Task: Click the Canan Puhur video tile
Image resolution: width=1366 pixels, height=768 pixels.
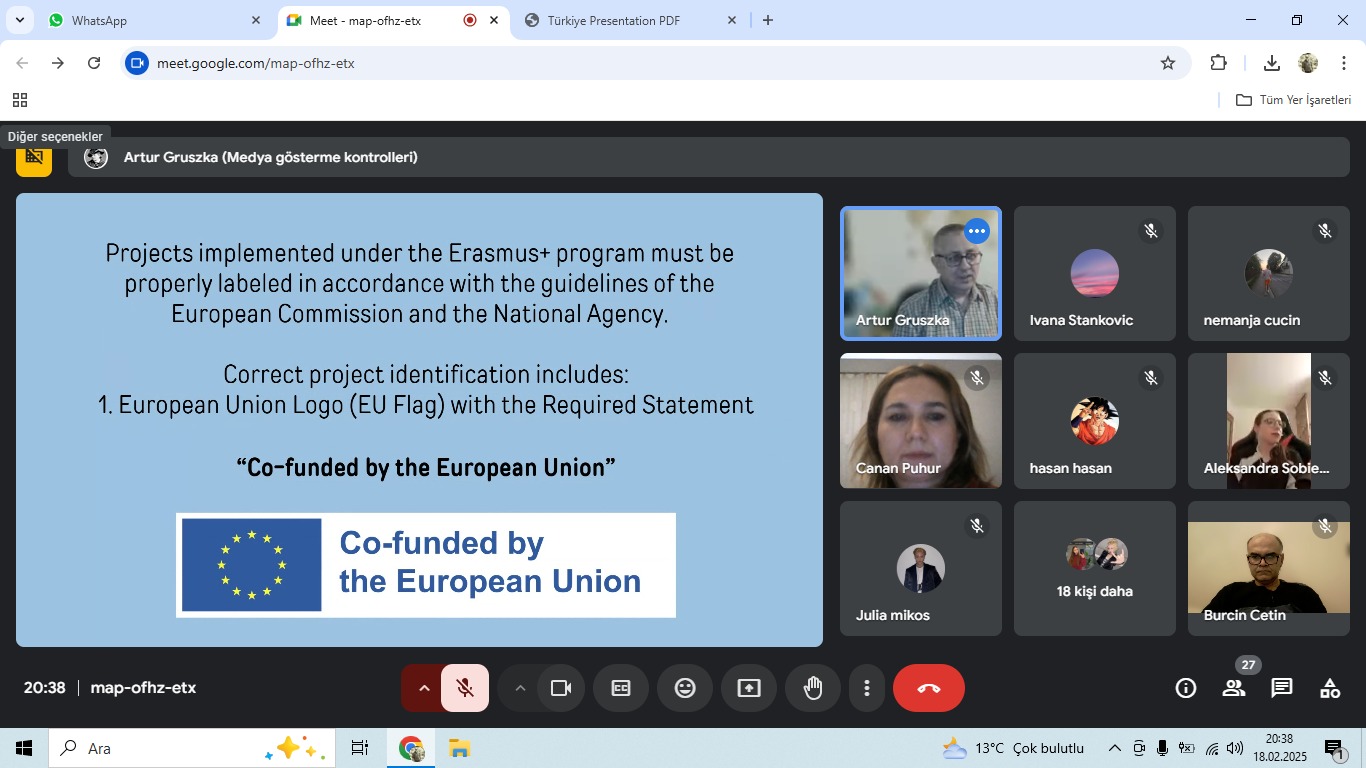Action: [x=921, y=421]
